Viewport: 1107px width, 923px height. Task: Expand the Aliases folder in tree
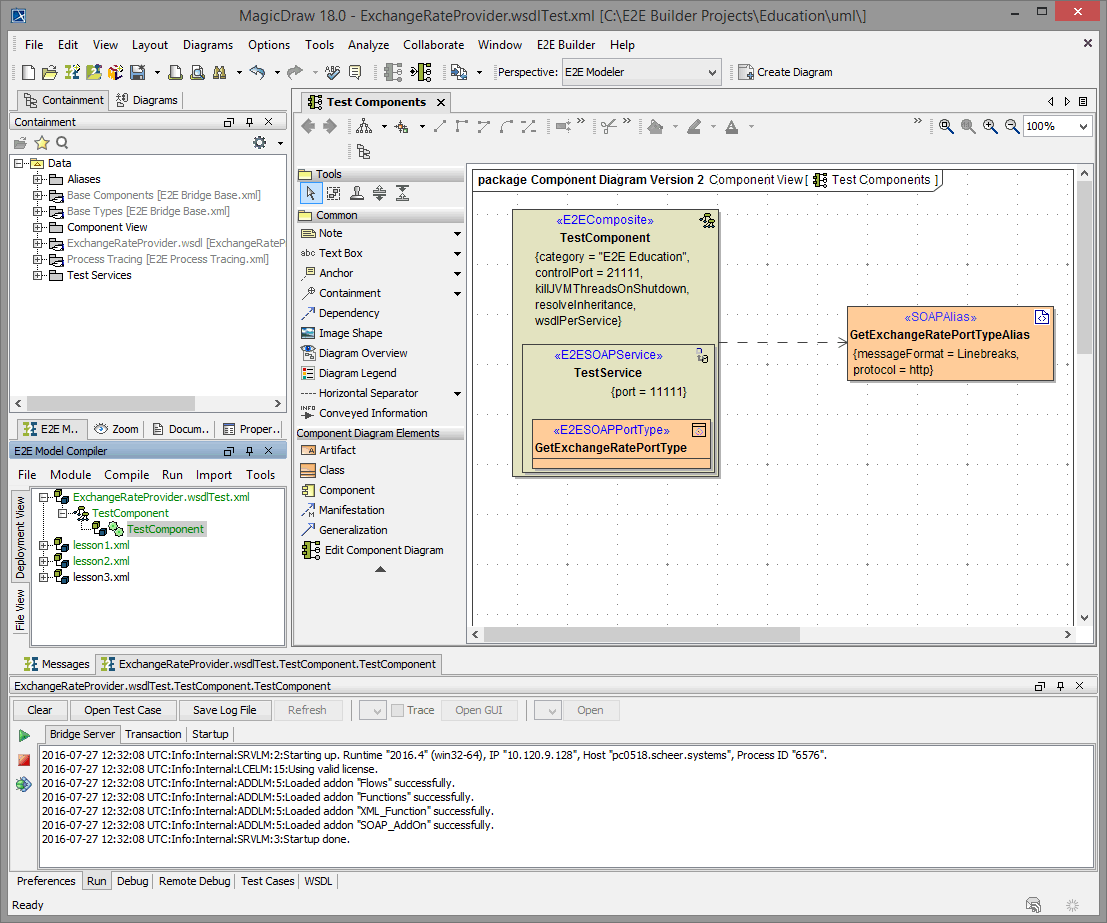38,179
